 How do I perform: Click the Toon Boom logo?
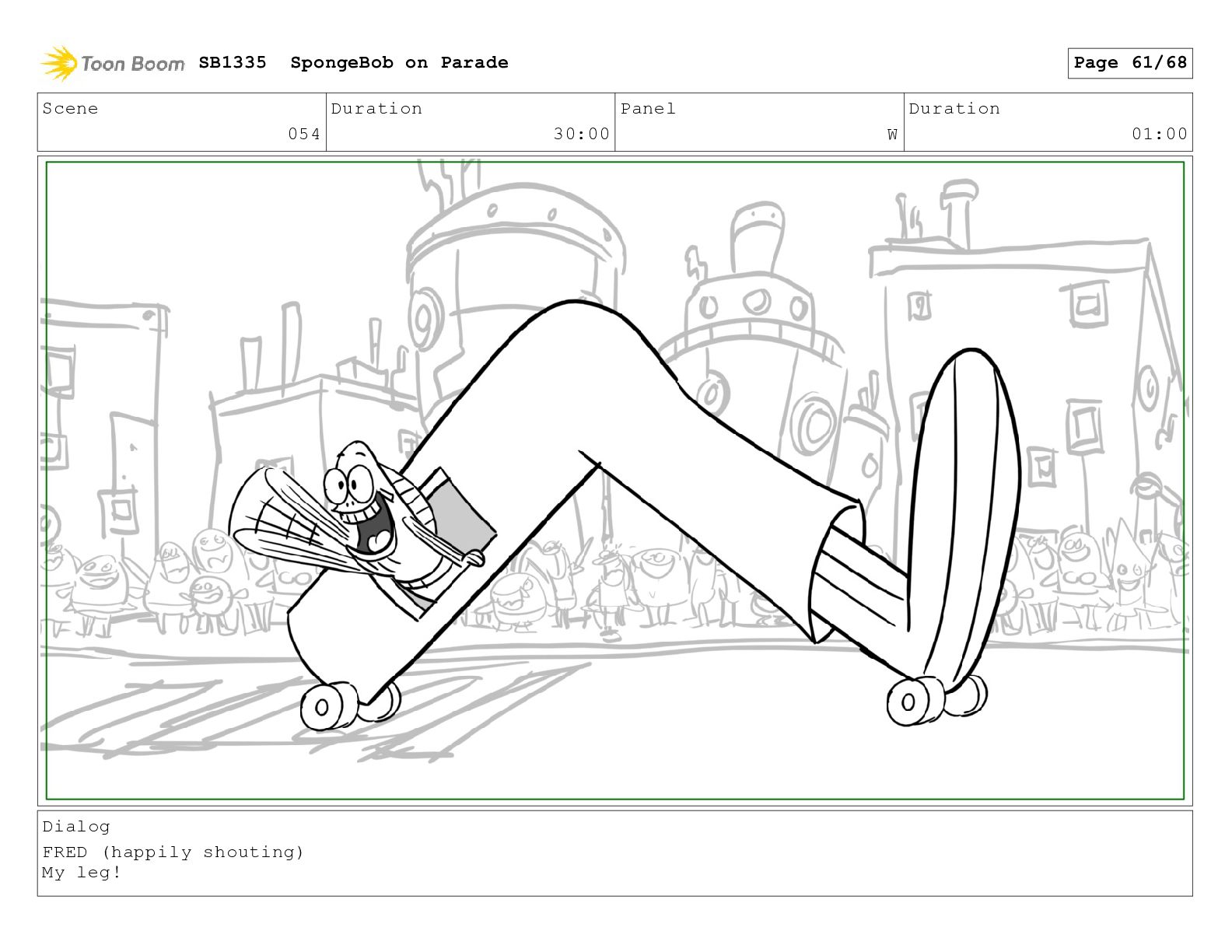[x=113, y=63]
